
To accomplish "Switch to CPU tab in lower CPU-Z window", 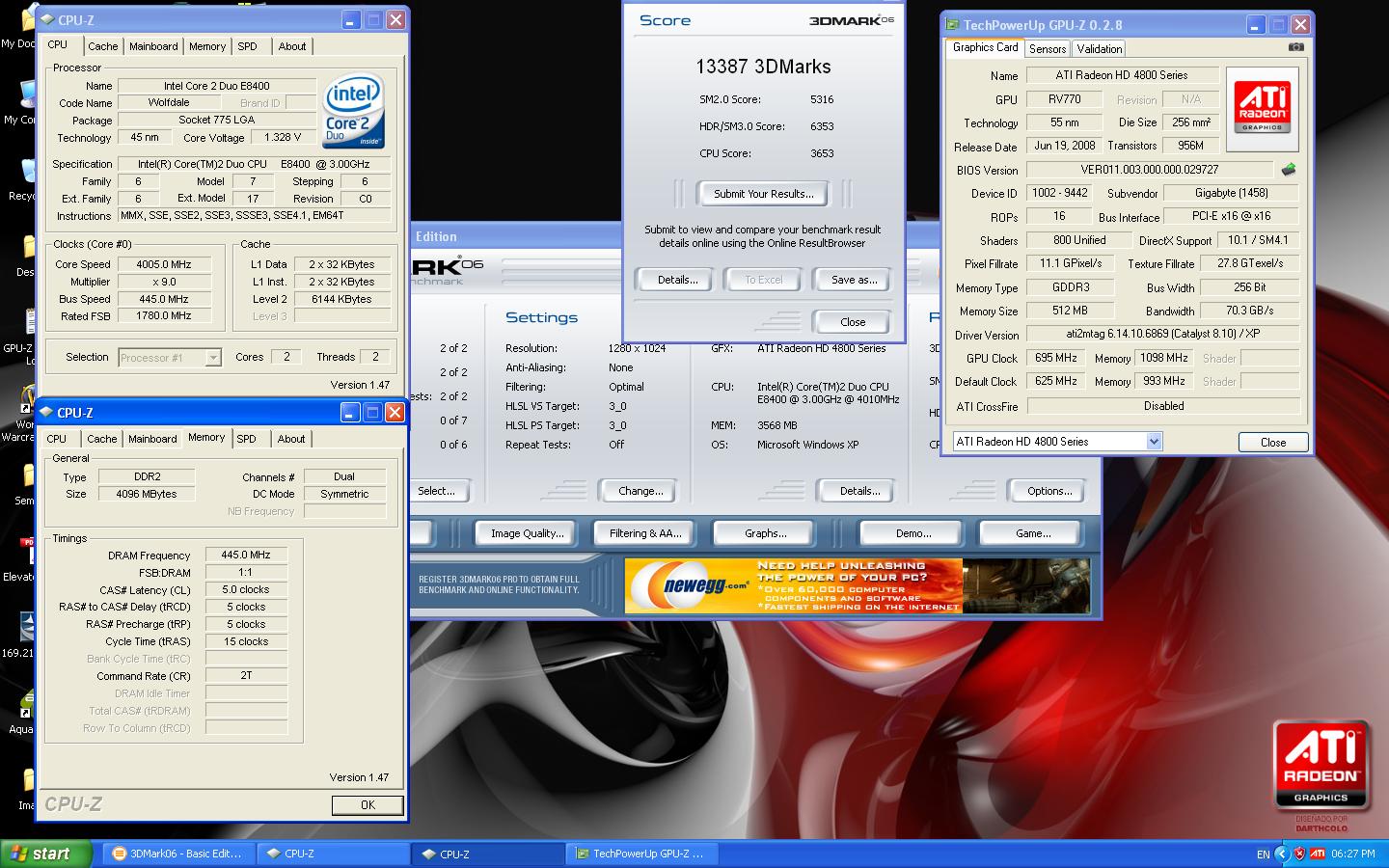I will pos(57,439).
